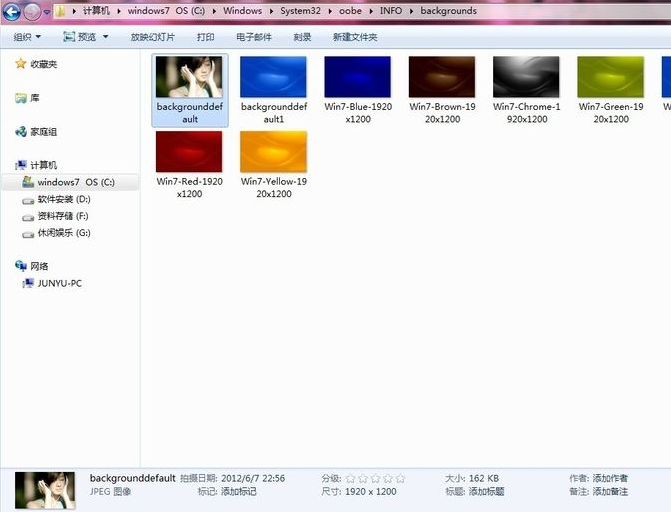Select the Win7-Red-1920x1200 image thumbnail

(x=189, y=152)
